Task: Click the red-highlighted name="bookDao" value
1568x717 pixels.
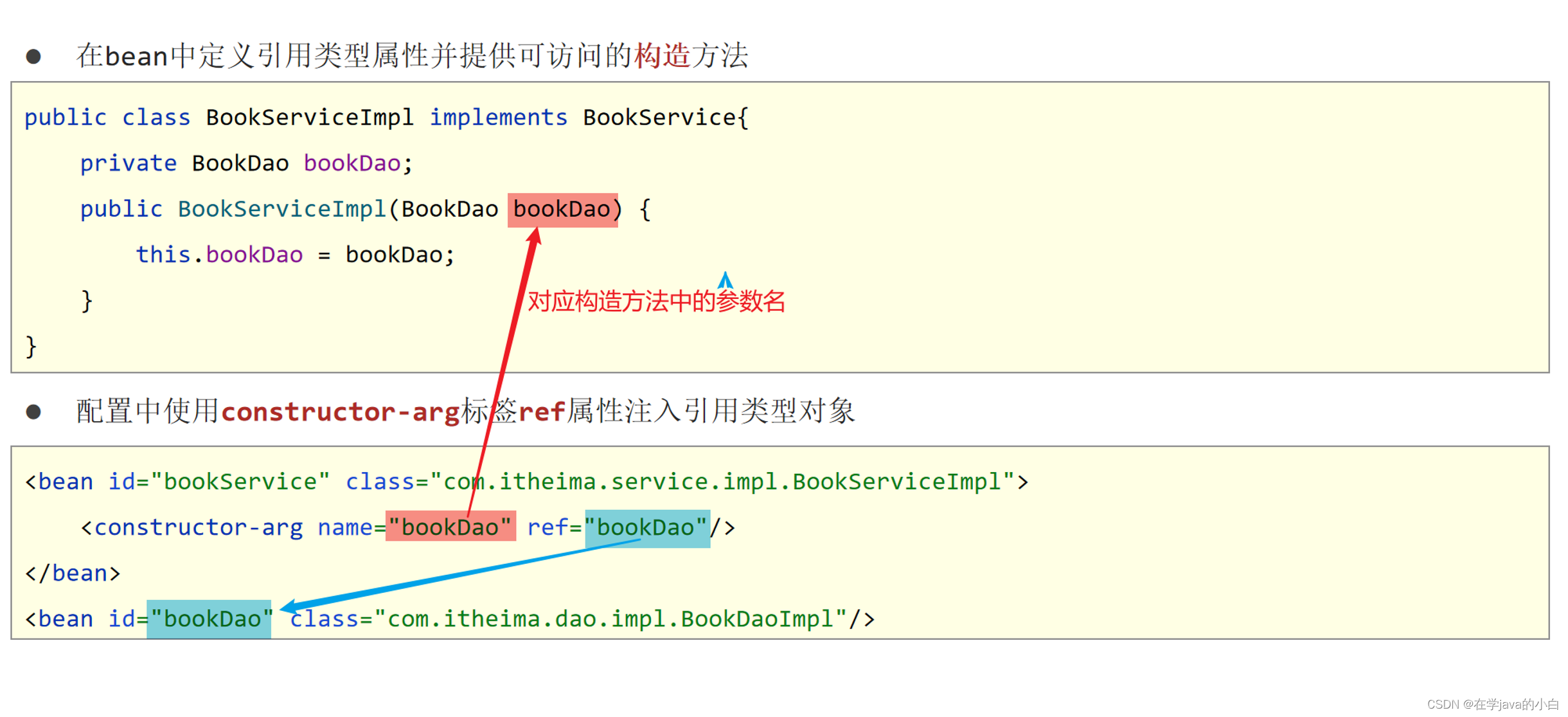Action: (450, 527)
